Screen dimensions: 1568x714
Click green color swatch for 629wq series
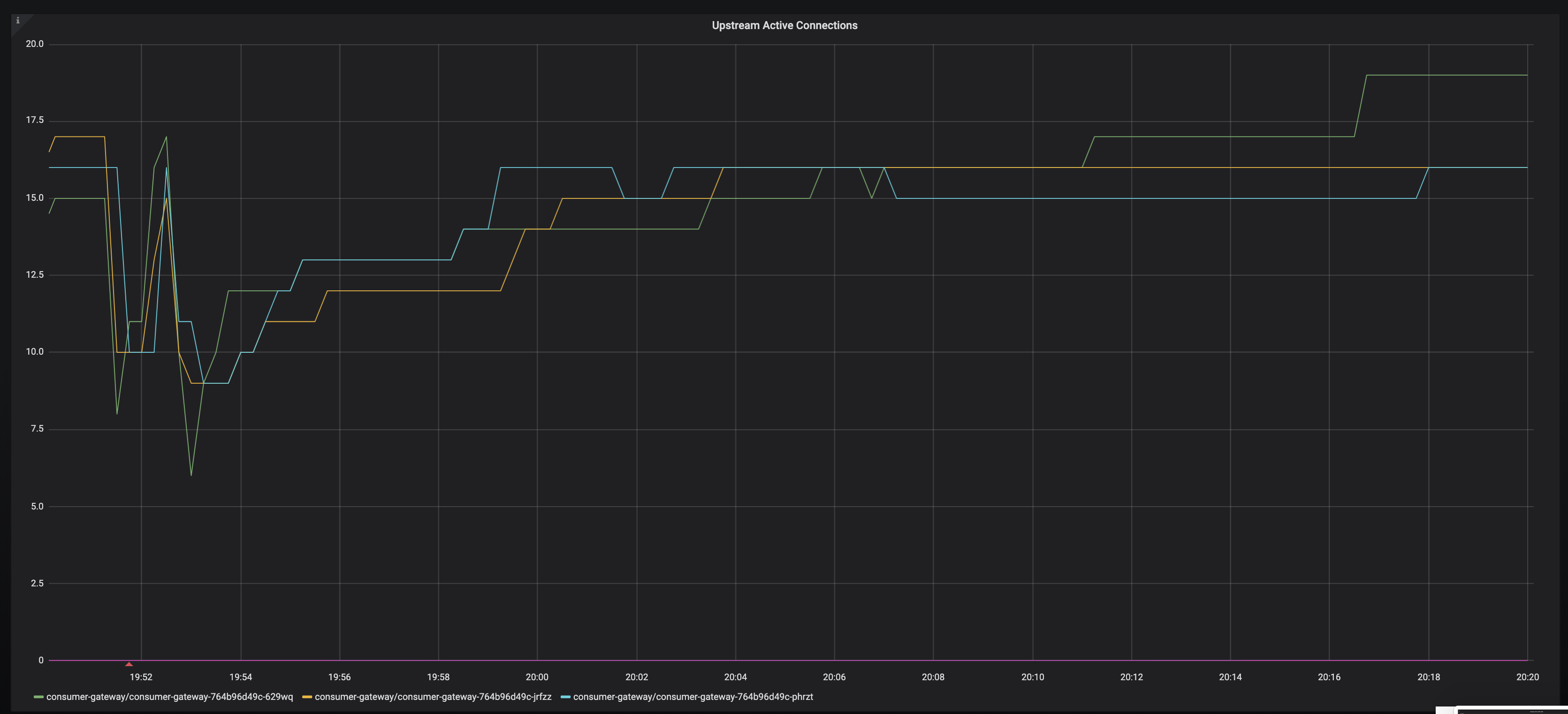point(38,697)
